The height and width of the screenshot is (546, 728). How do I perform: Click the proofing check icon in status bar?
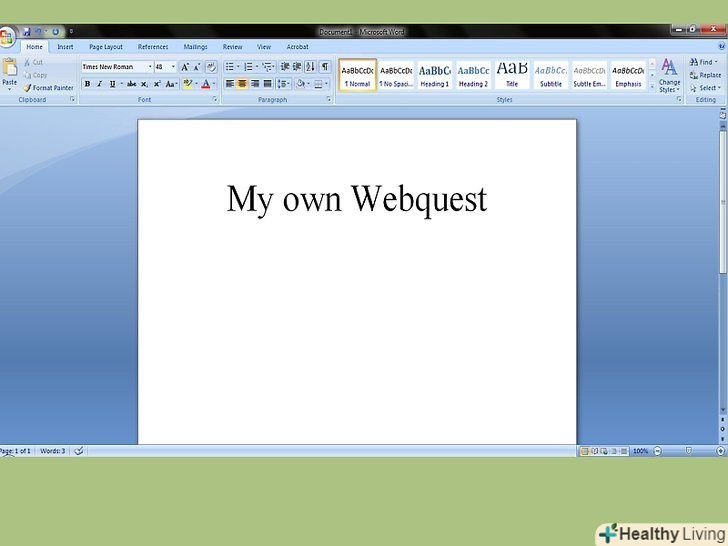[x=78, y=451]
